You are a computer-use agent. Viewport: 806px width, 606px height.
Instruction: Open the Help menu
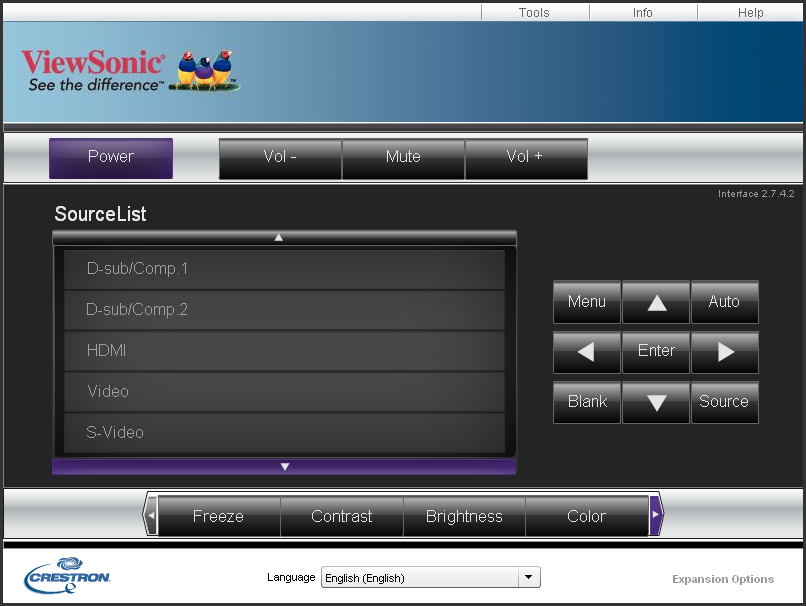tap(750, 12)
